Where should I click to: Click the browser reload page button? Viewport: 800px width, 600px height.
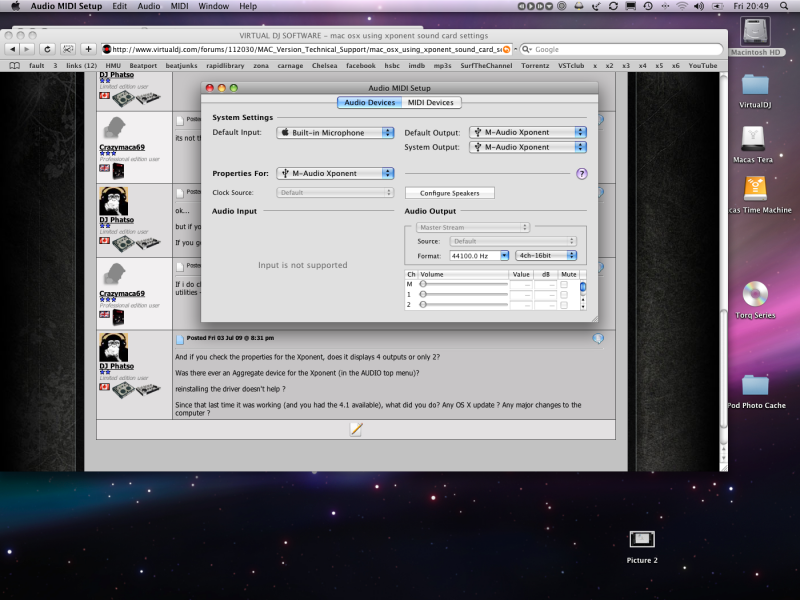point(47,49)
